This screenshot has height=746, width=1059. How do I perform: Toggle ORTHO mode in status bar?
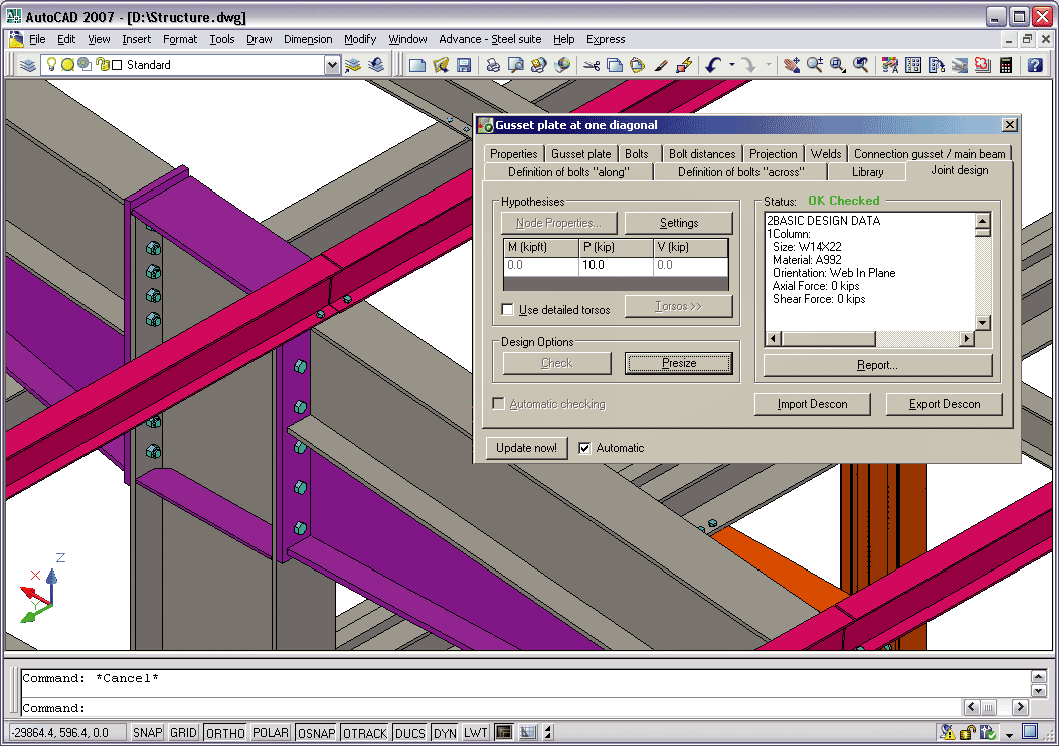coord(225,733)
